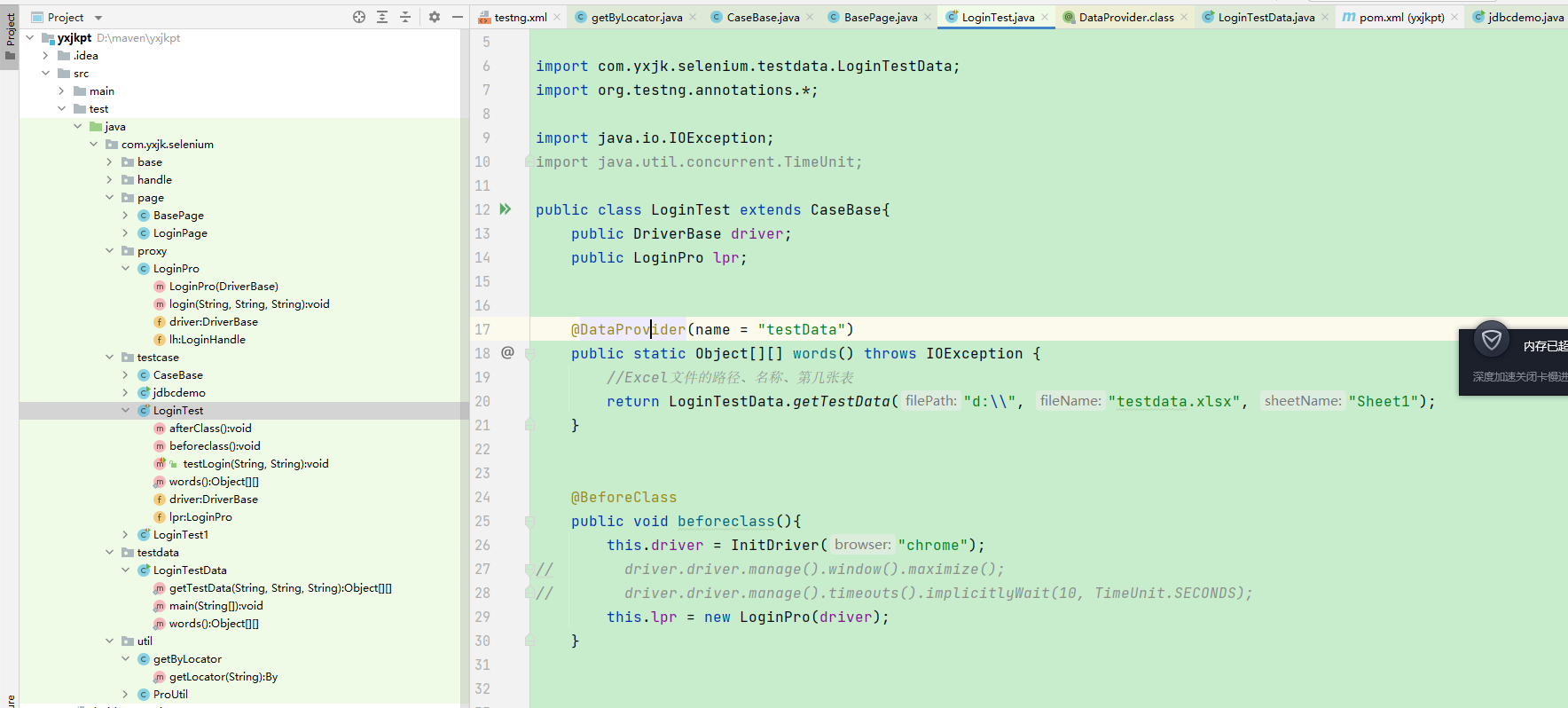This screenshot has height=708, width=1568.
Task: Select the testdata package
Action: pos(158,552)
